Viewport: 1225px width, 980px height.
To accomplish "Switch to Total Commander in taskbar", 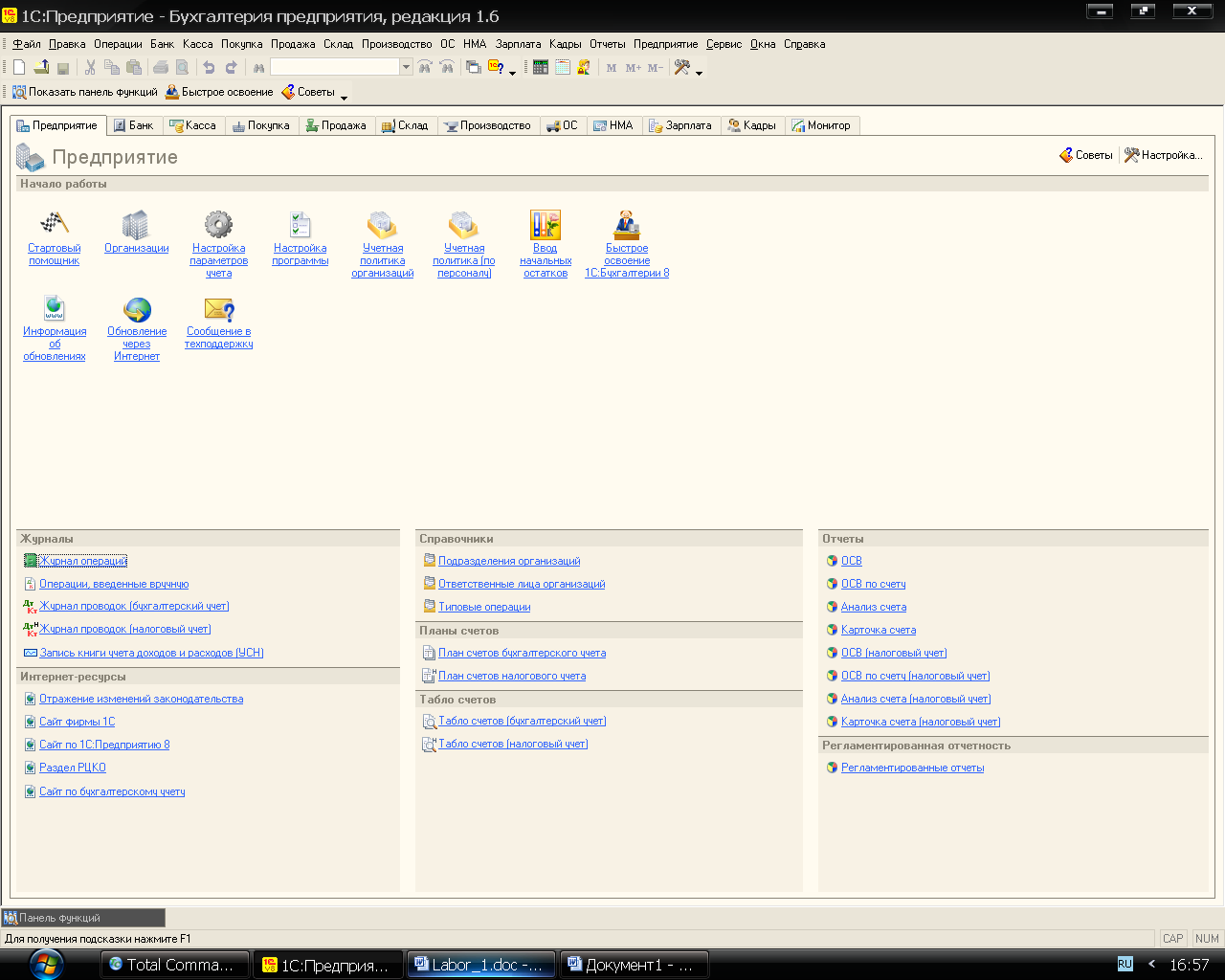I will coord(175,965).
